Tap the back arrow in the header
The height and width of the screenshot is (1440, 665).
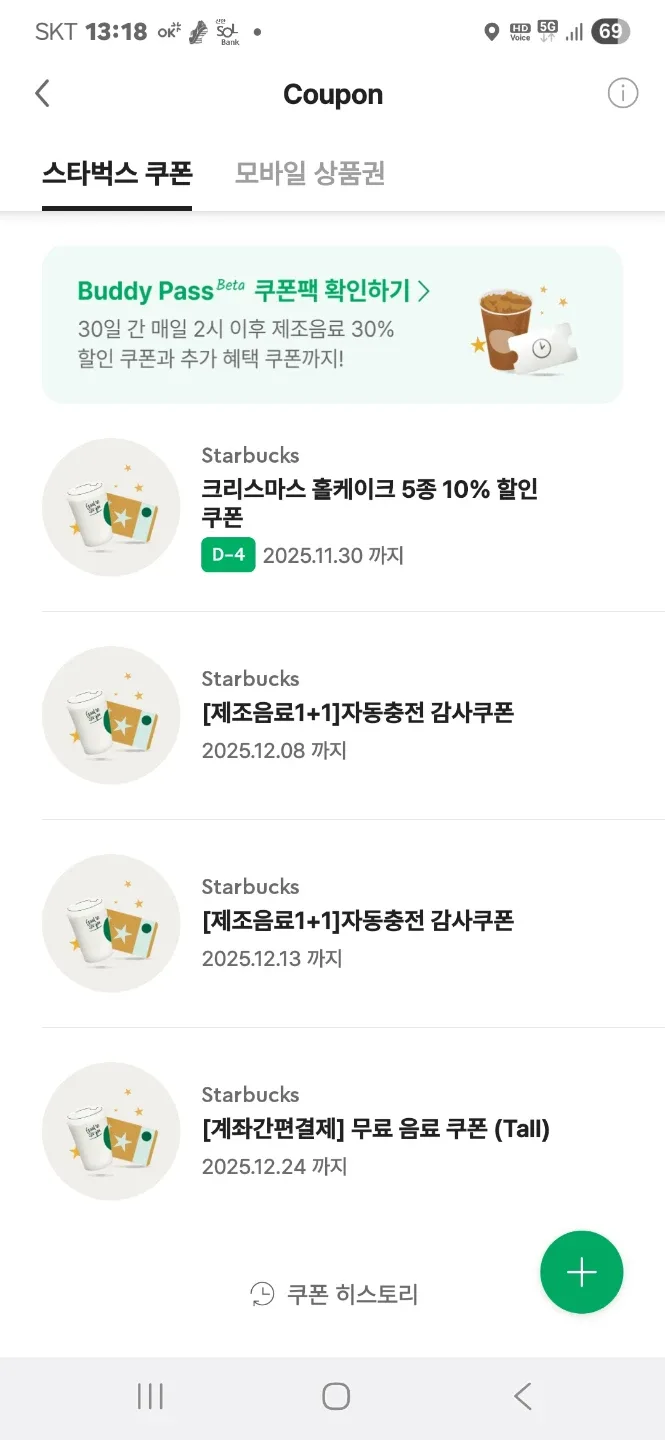[42, 94]
